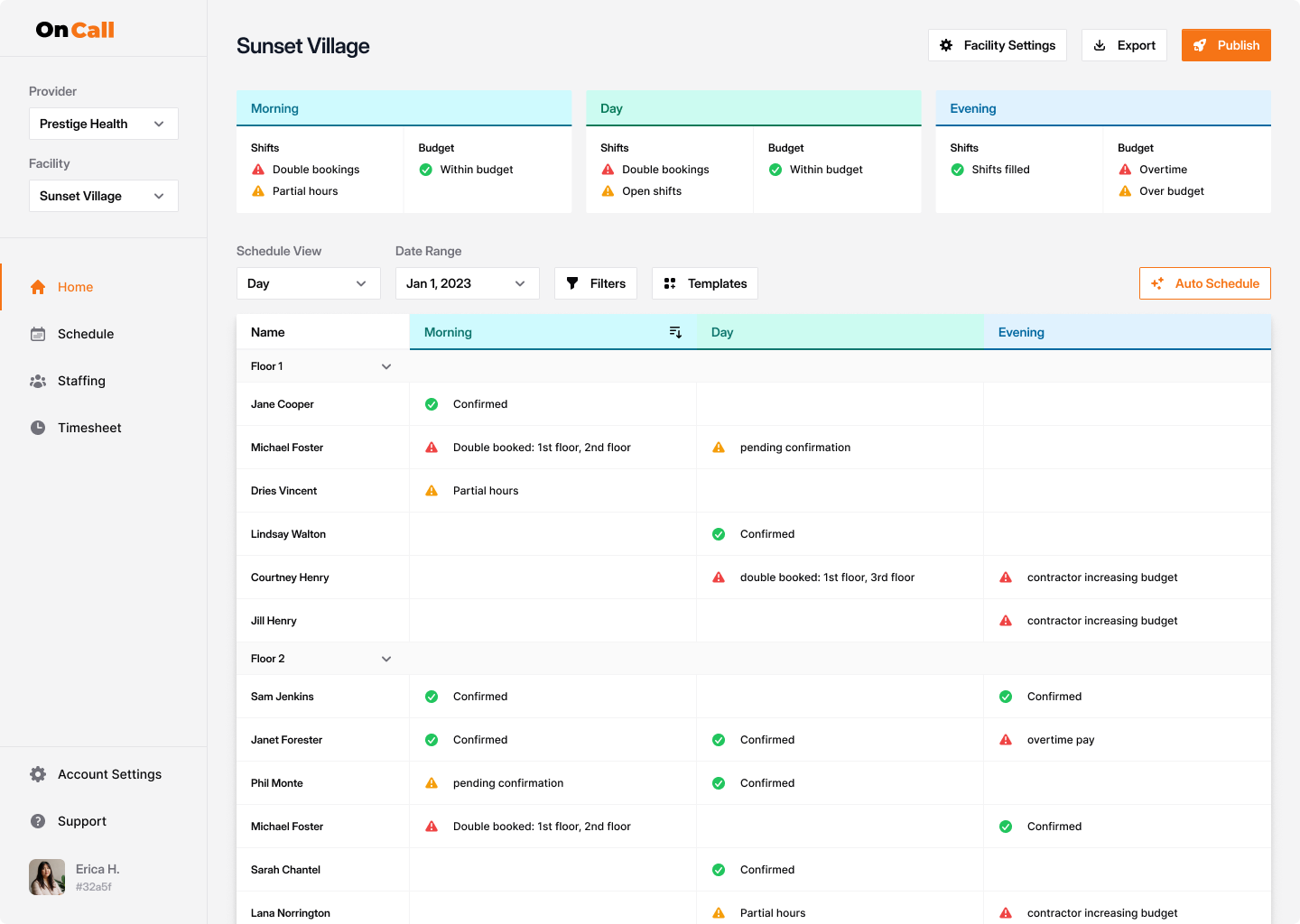Image resolution: width=1300 pixels, height=924 pixels.
Task: Click red alert icon for Janet Forester overtime pay
Action: pos(1006,740)
